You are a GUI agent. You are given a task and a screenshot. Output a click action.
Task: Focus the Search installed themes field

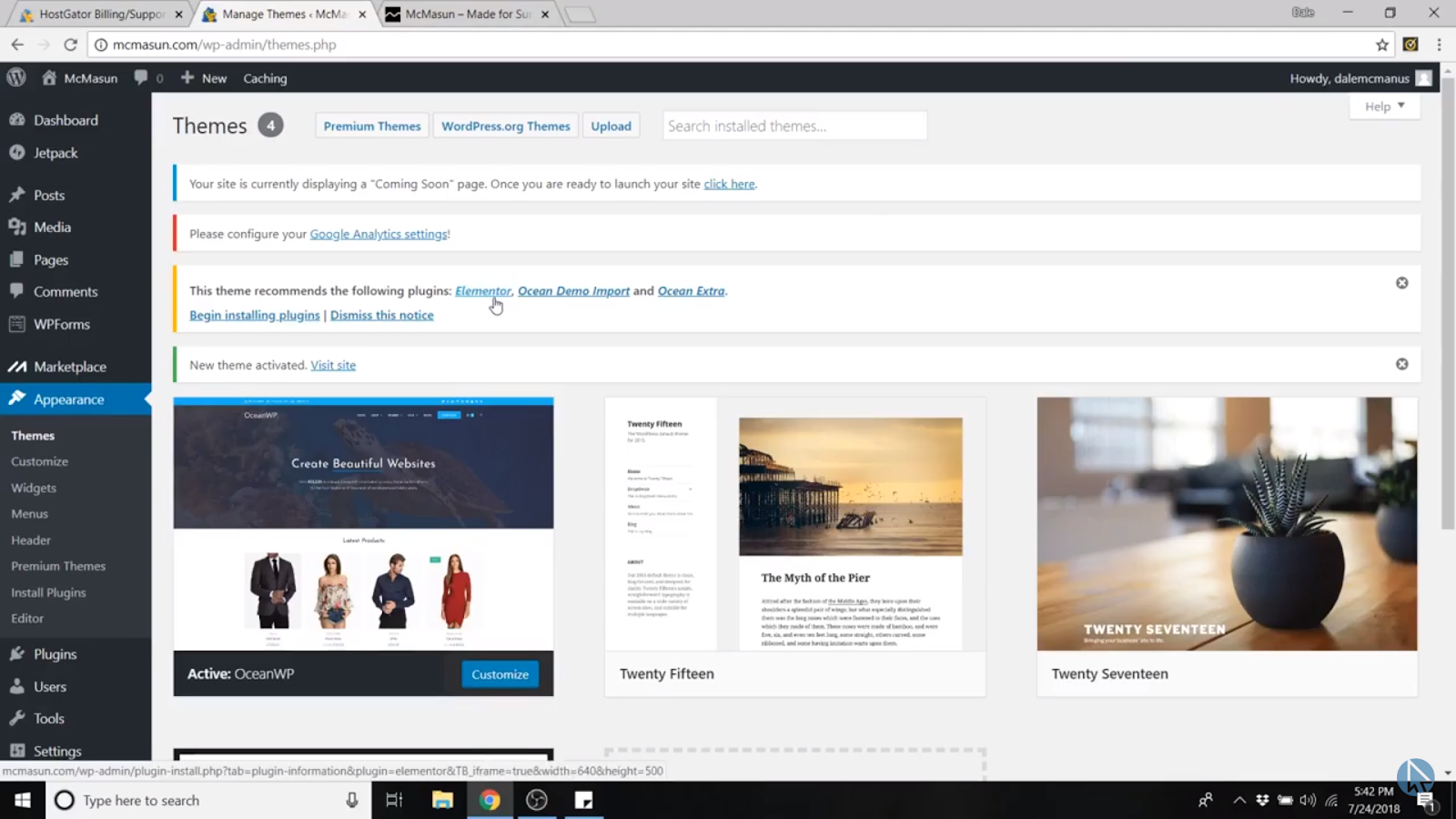click(x=794, y=126)
